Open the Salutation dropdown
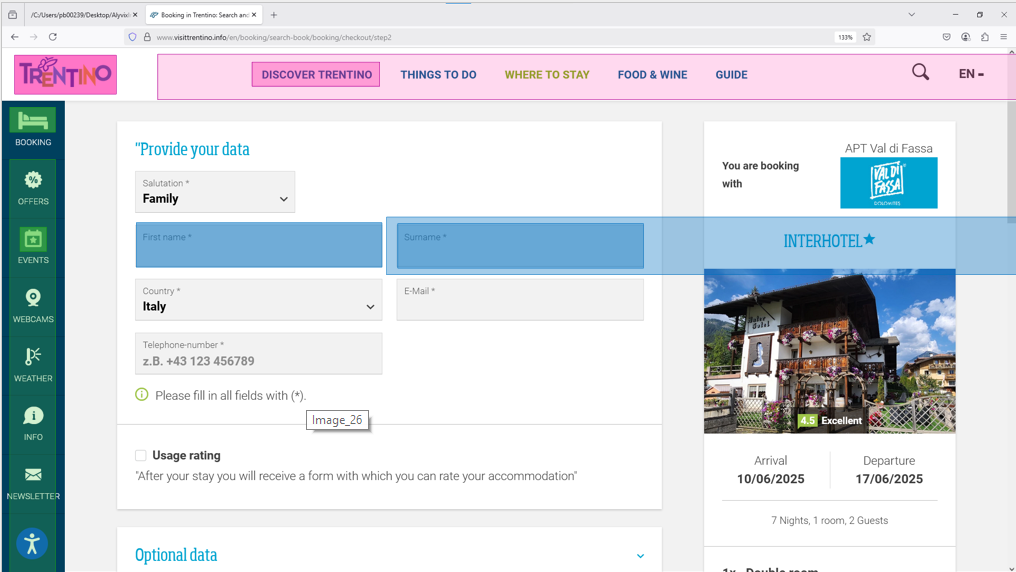 [x=215, y=192]
